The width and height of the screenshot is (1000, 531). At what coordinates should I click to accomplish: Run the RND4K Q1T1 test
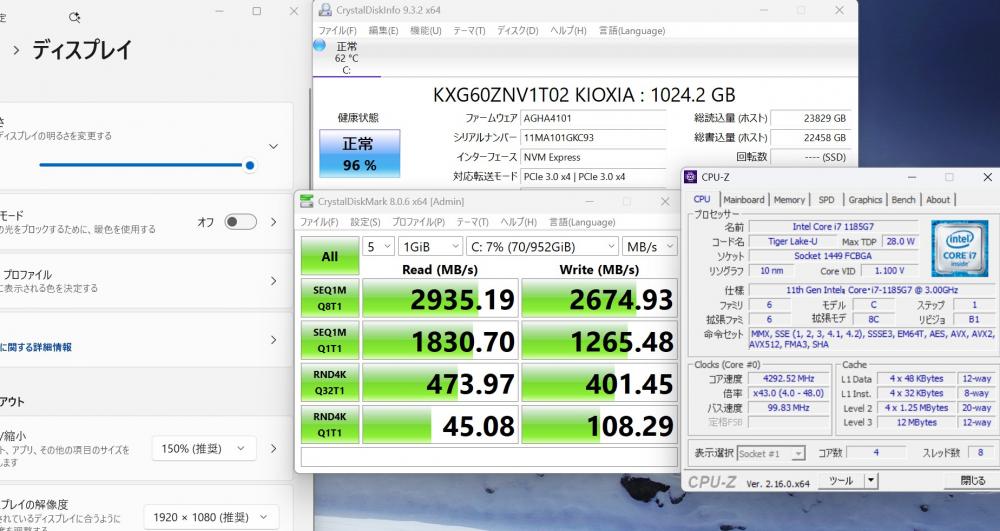[330, 425]
